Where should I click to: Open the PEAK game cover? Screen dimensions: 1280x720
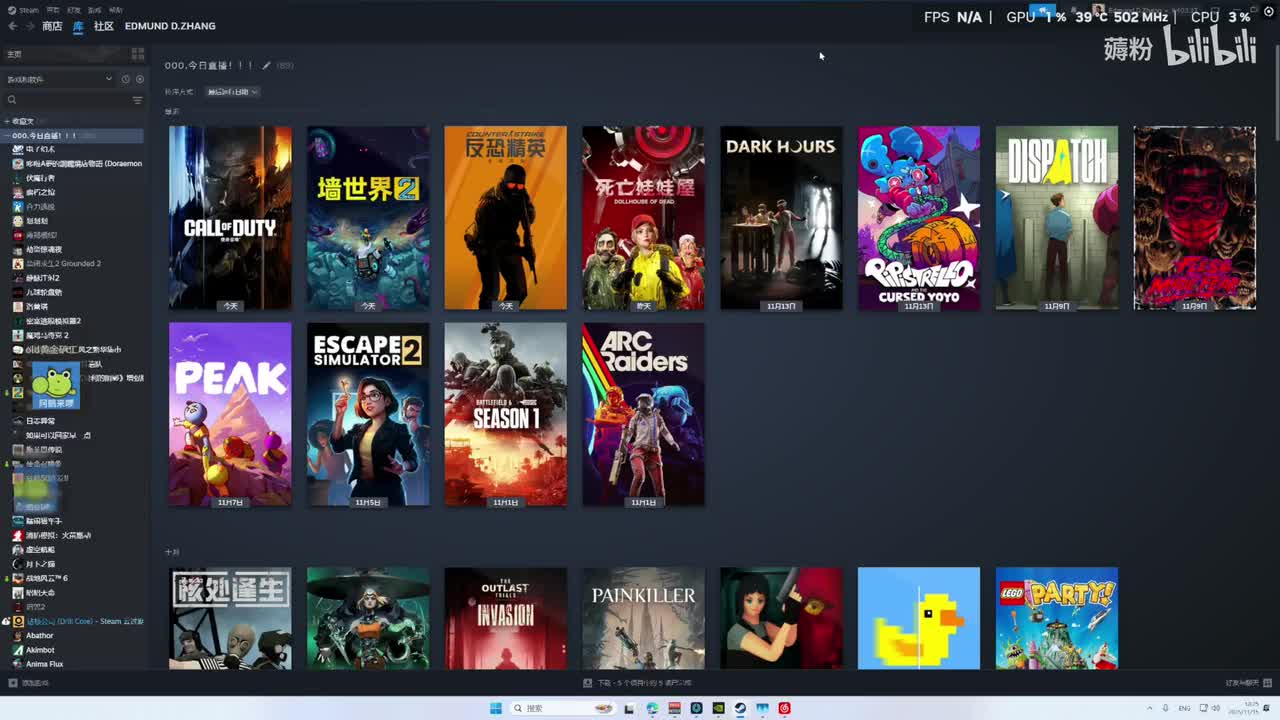coord(230,414)
